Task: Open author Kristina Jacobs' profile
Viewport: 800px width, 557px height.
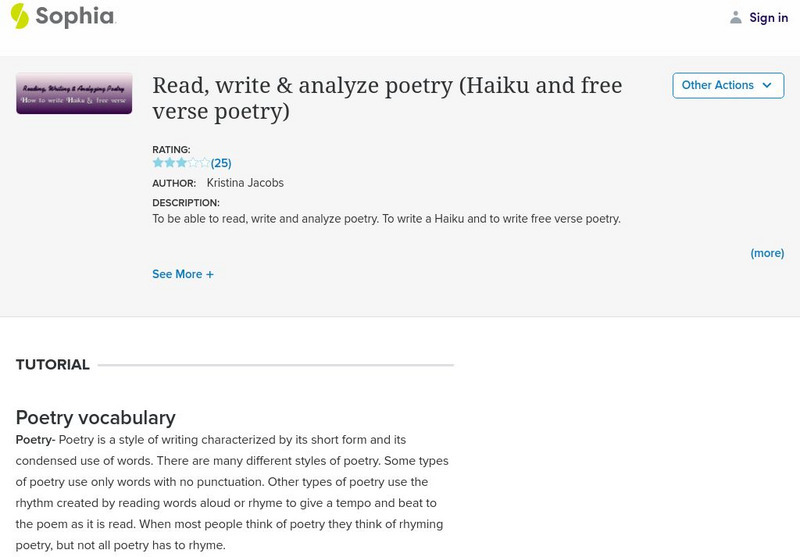Action: click(x=246, y=183)
